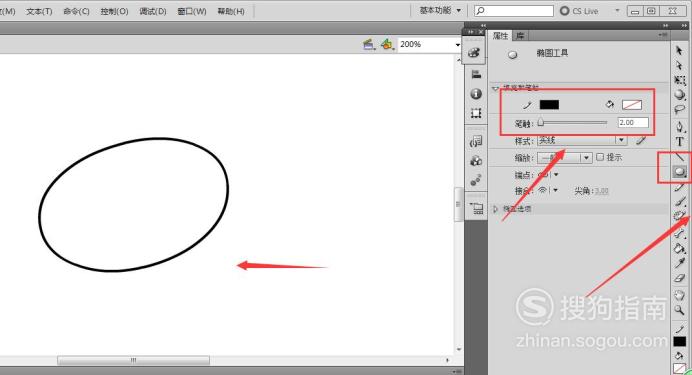Activate the Zoom magnifier tool
Screen dimensions: 692x375
point(679,311)
